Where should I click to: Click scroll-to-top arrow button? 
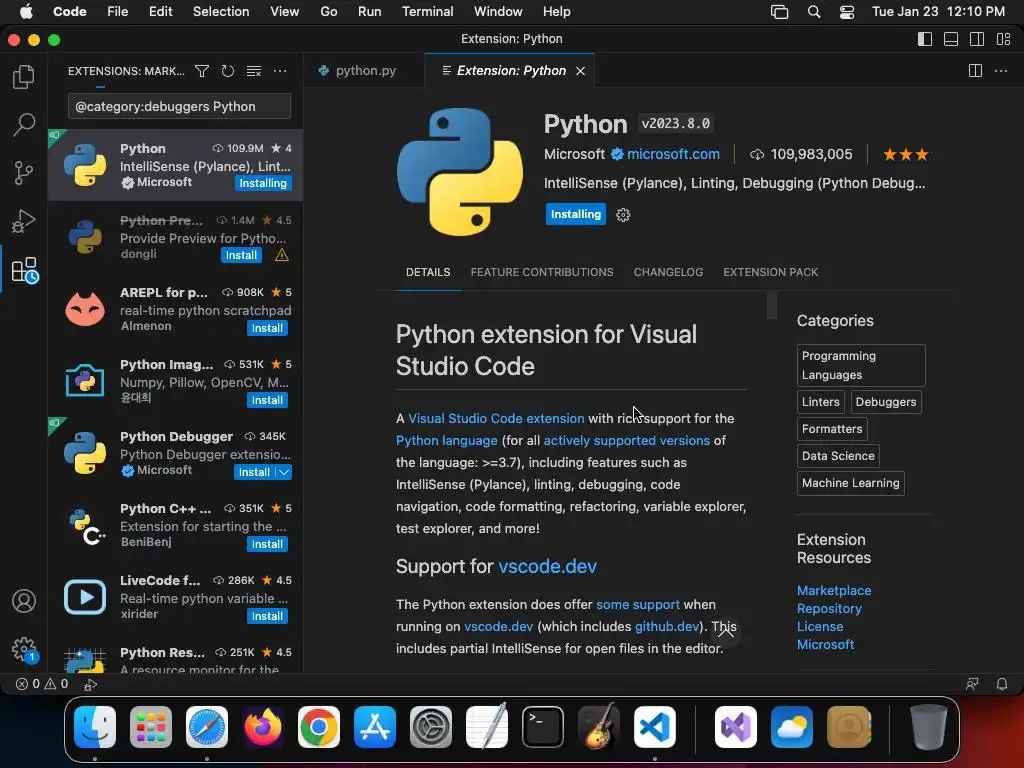726,632
